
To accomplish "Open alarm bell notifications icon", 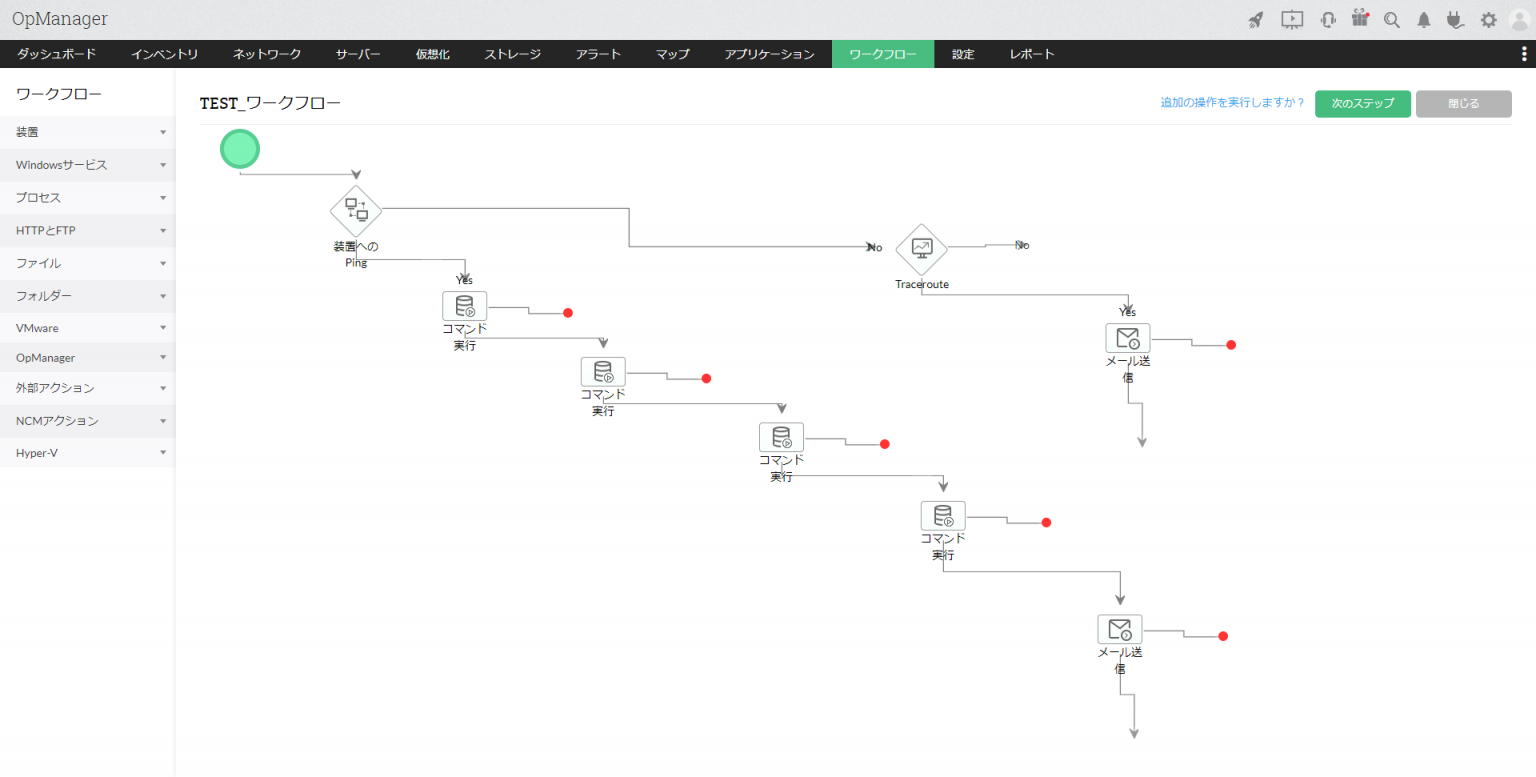I will [1423, 19].
